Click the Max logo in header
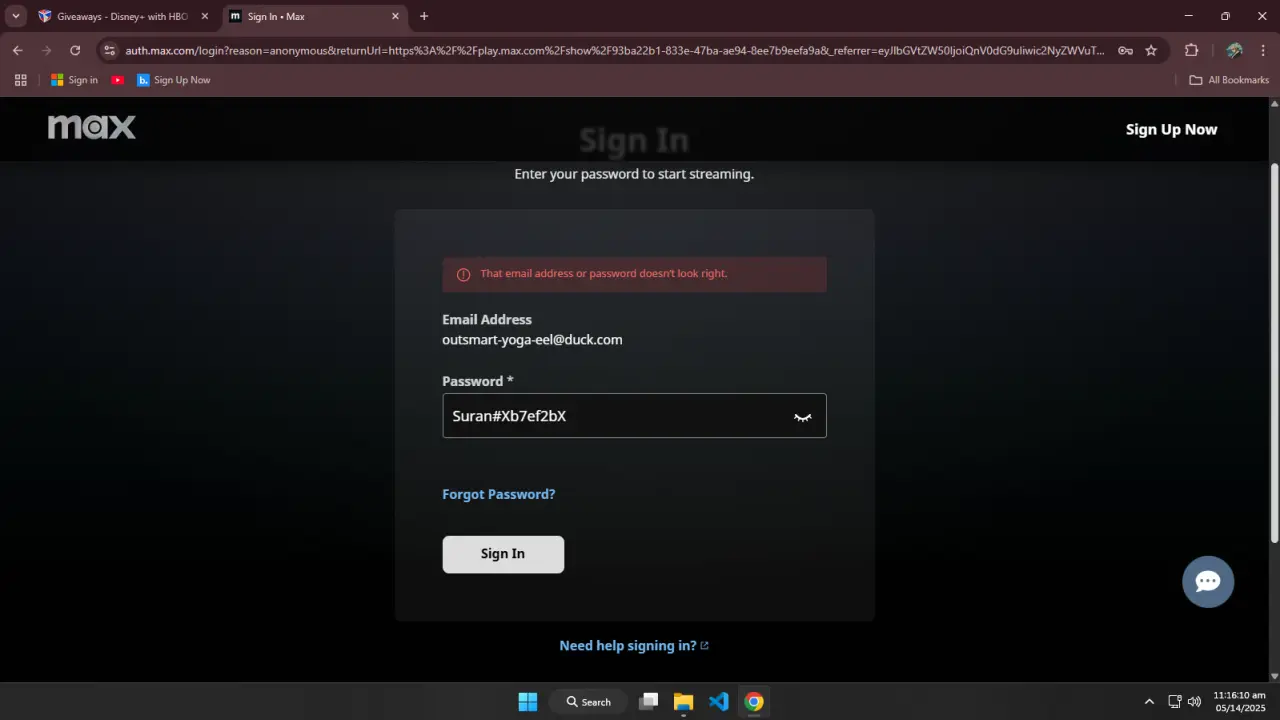The width and height of the screenshot is (1280, 720). point(92,127)
